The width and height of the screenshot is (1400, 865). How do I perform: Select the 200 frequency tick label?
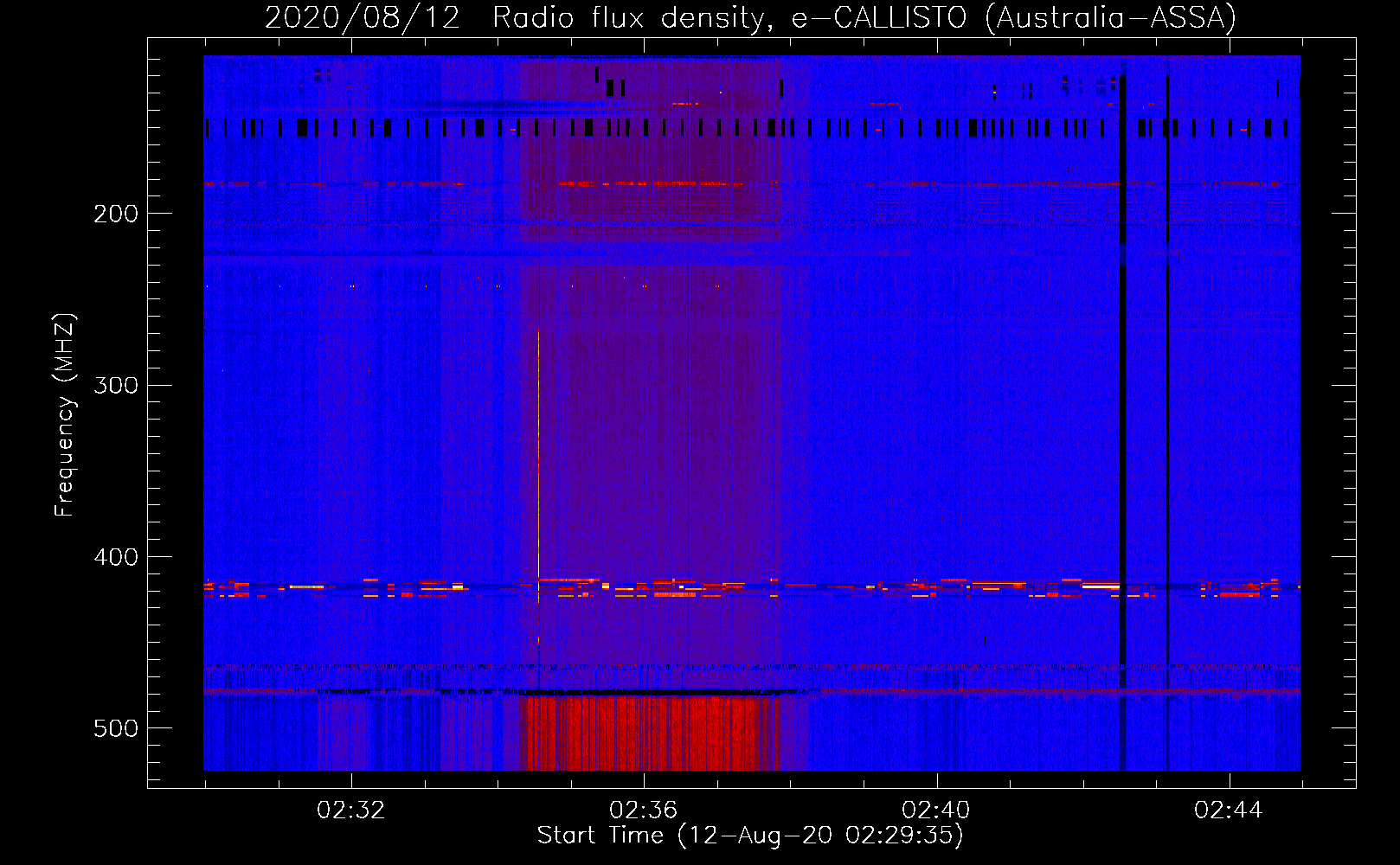(116, 214)
